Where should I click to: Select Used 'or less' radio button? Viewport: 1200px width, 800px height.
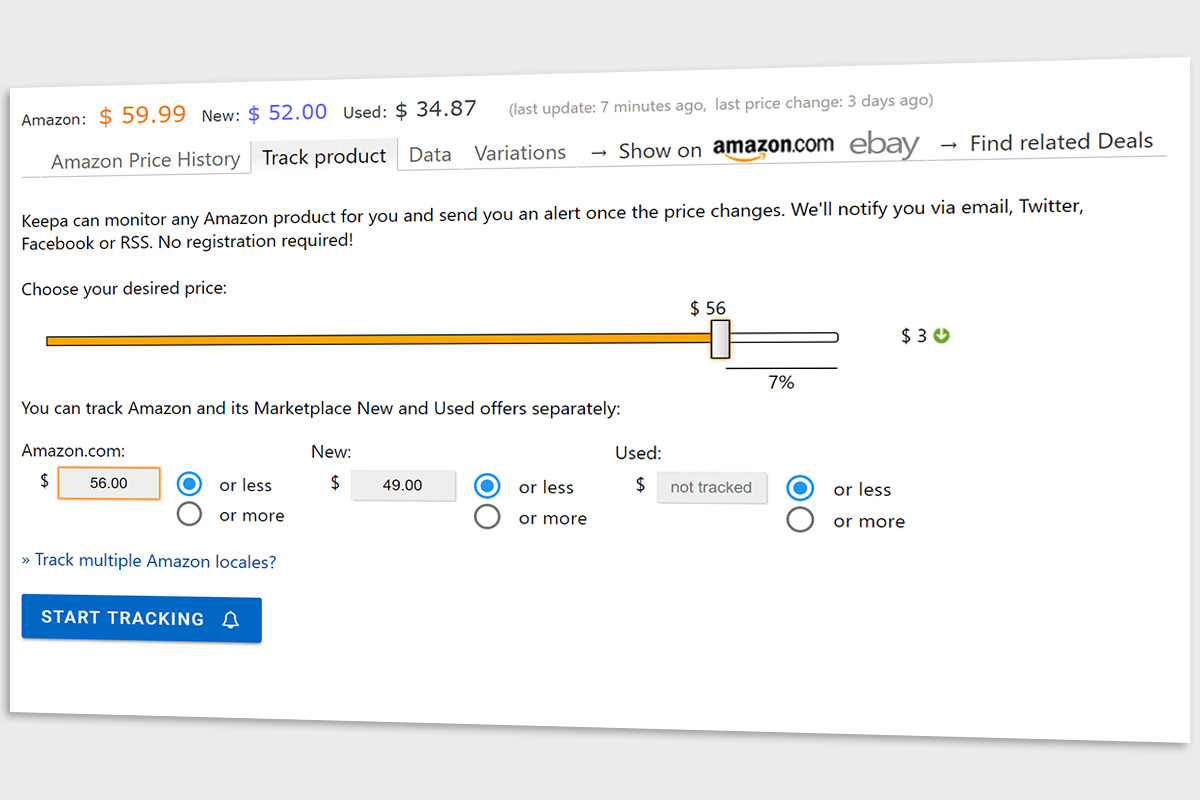click(801, 488)
